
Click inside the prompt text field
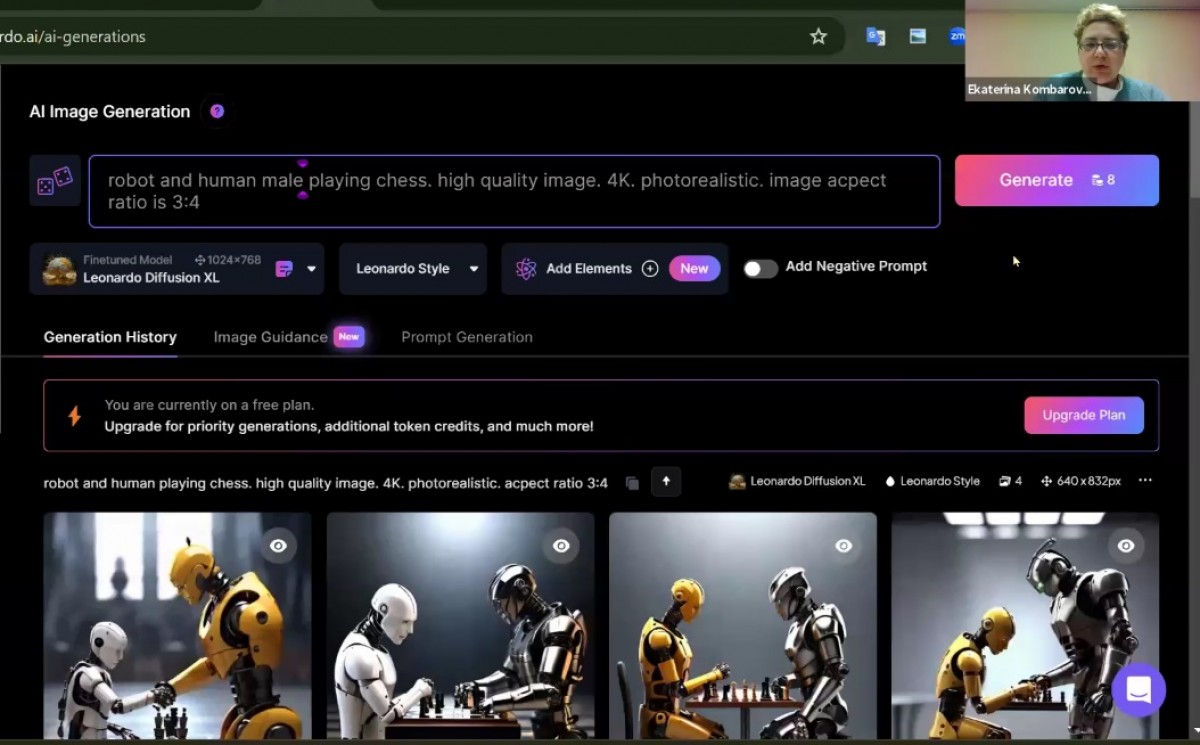tap(514, 191)
